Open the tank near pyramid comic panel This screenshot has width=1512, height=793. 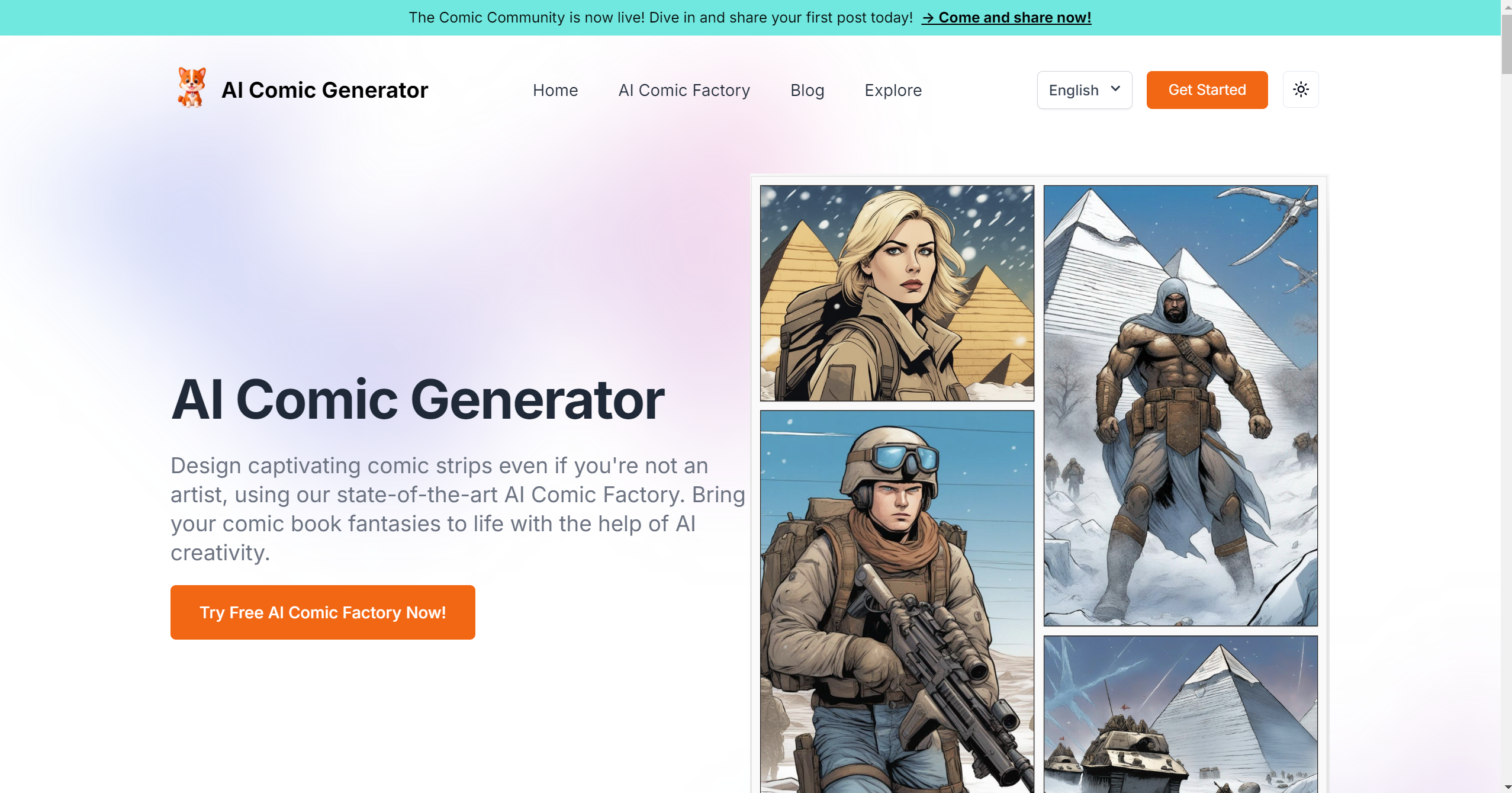pyautogui.click(x=1180, y=714)
